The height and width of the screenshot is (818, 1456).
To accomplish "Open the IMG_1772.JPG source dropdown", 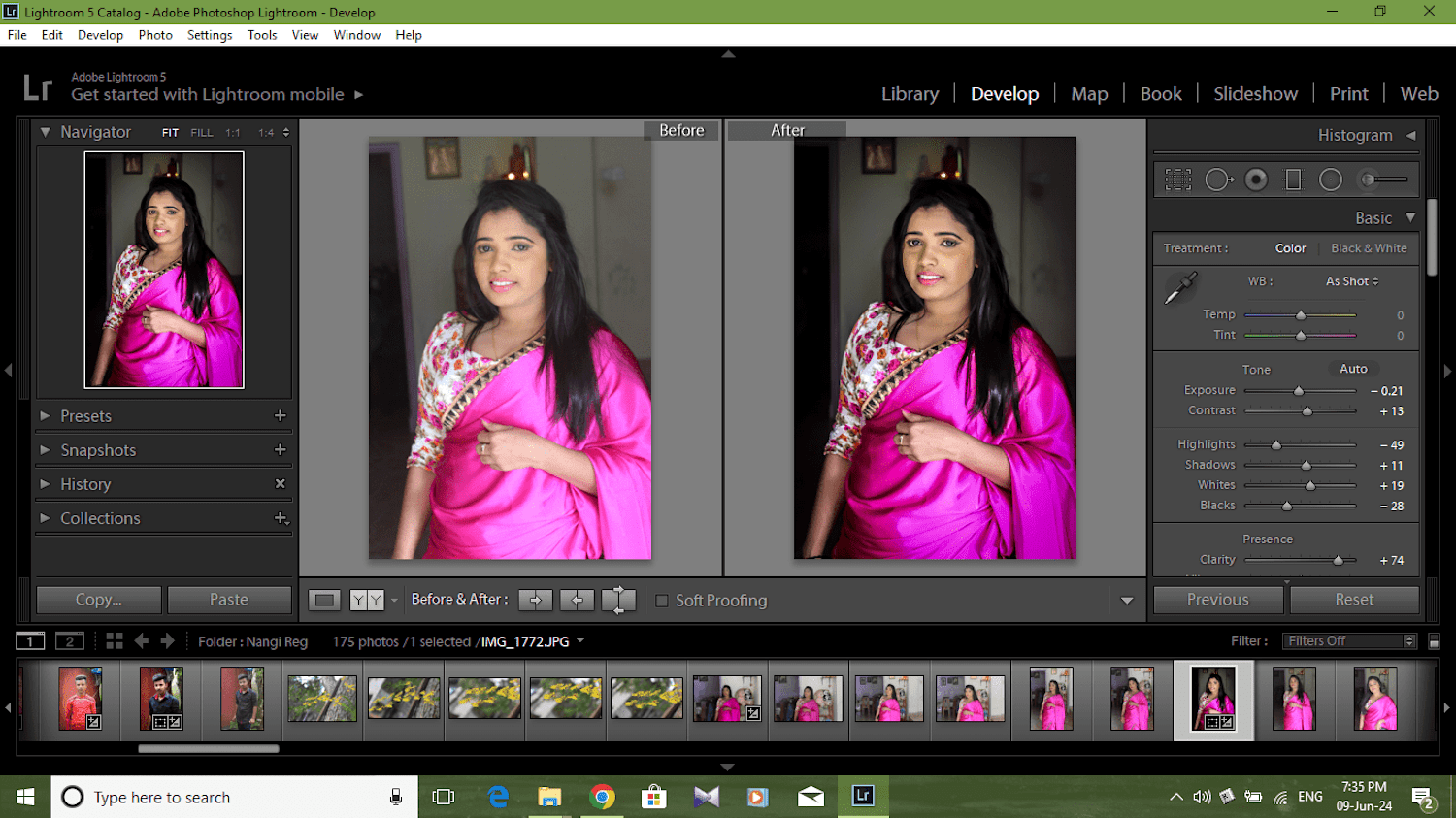I will (x=580, y=640).
